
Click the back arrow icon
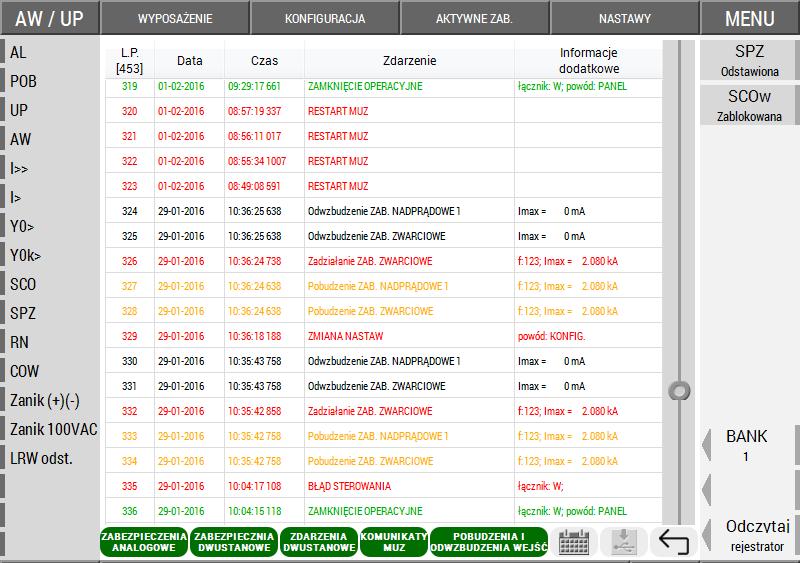[673, 542]
